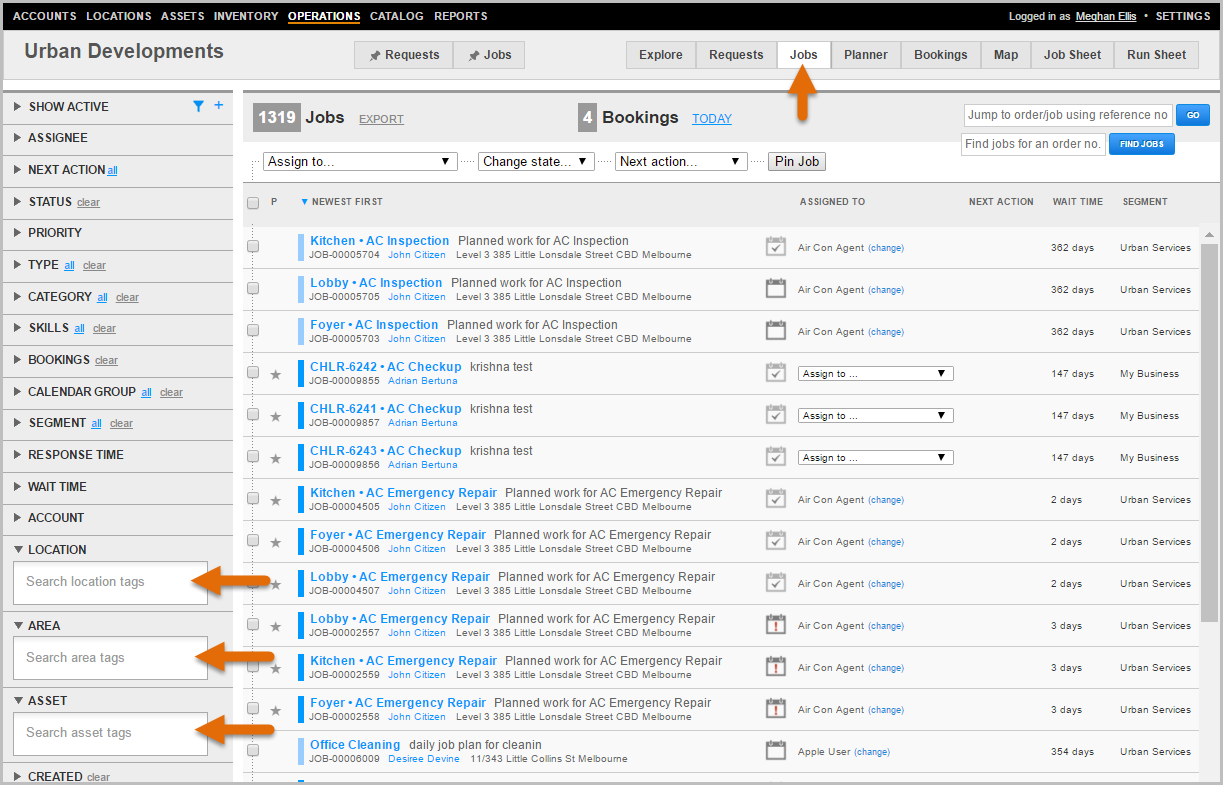Check the select-all checkbox in table header
The width and height of the screenshot is (1223, 785).
(253, 202)
